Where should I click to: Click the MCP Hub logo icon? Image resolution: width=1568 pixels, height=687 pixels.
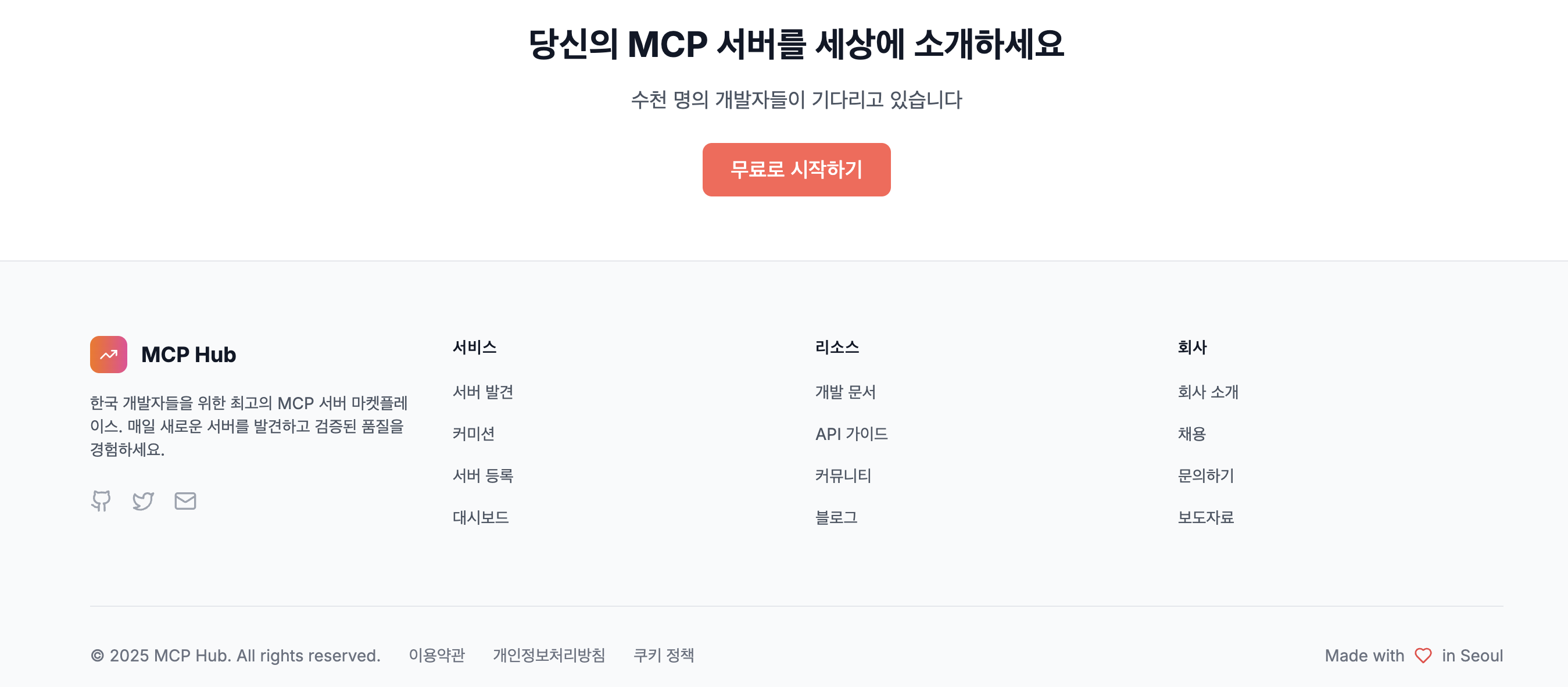[x=109, y=353]
